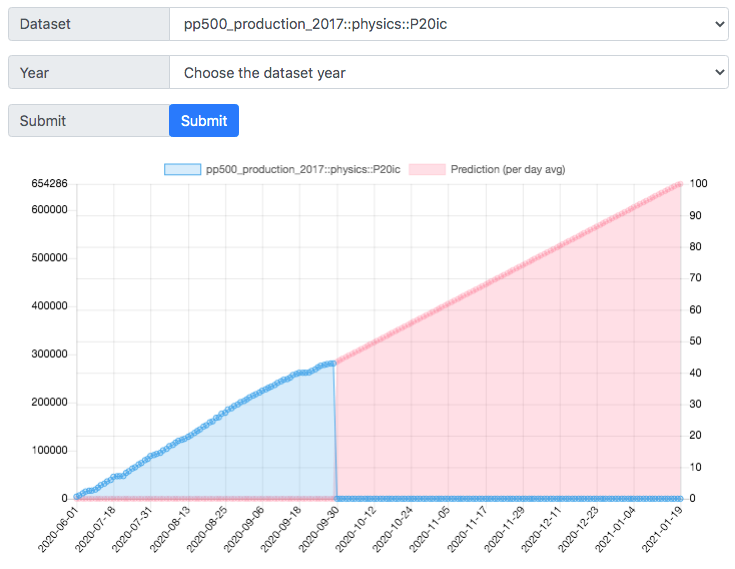
Task: Click the Year dropdown chevron arrow
Action: [x=720, y=72]
